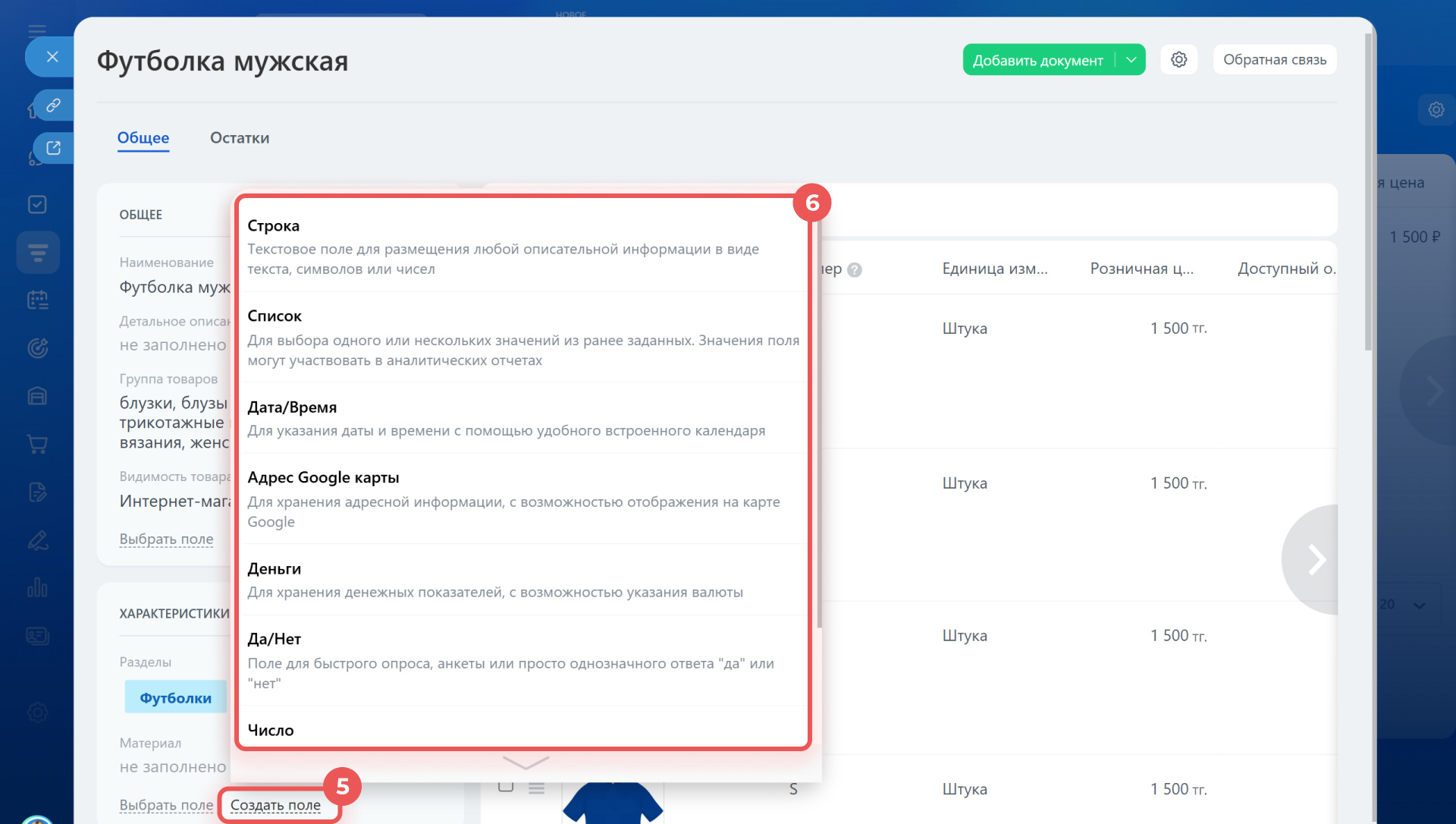1456x824 pixels.
Task: Open in new window icon
Action: [53, 148]
